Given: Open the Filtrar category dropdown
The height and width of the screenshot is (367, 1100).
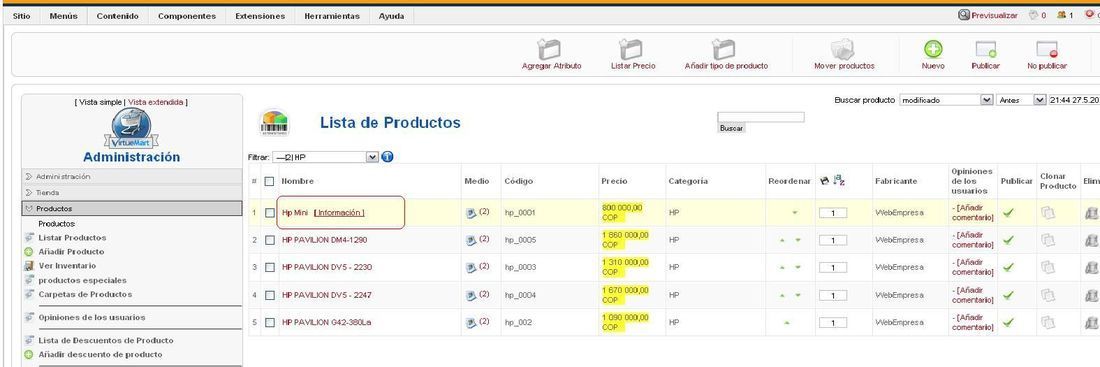Looking at the screenshot, I should click(x=326, y=157).
